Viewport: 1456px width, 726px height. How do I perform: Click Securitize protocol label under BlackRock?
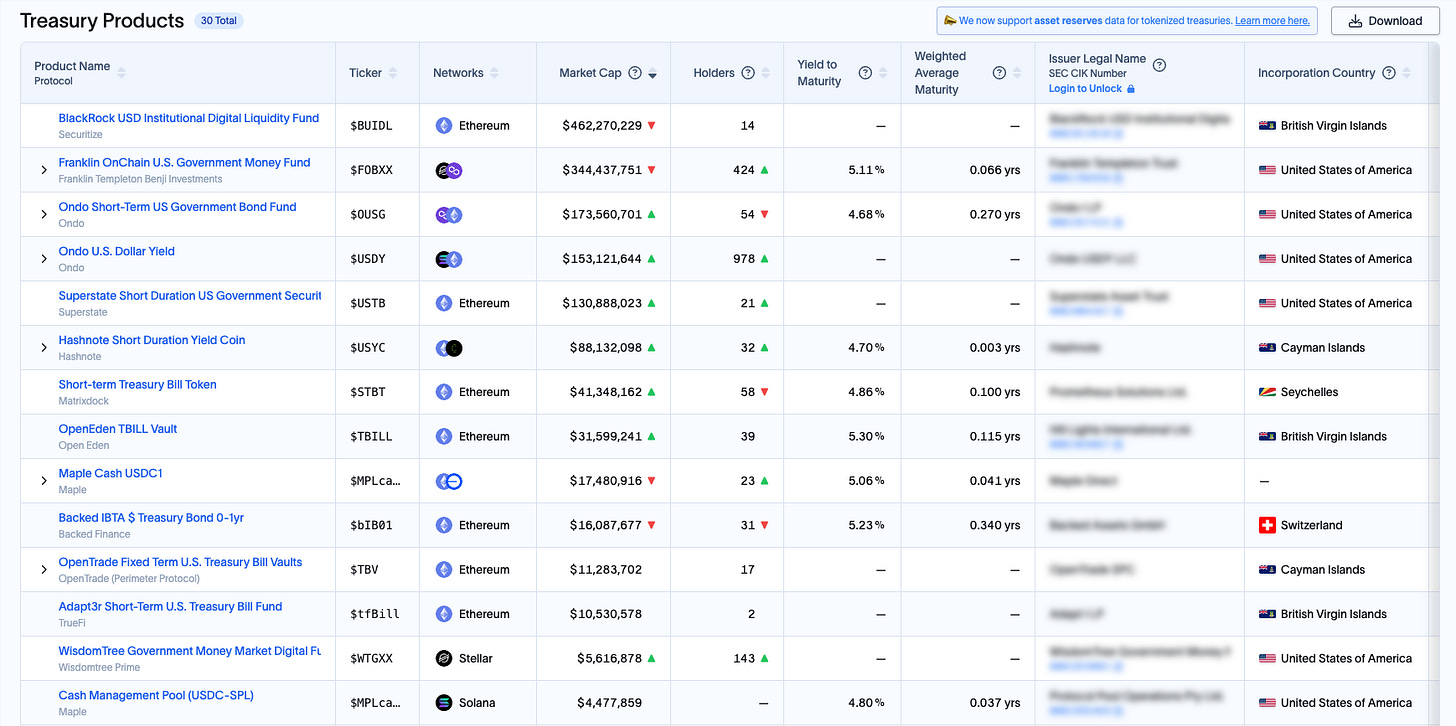coord(80,135)
